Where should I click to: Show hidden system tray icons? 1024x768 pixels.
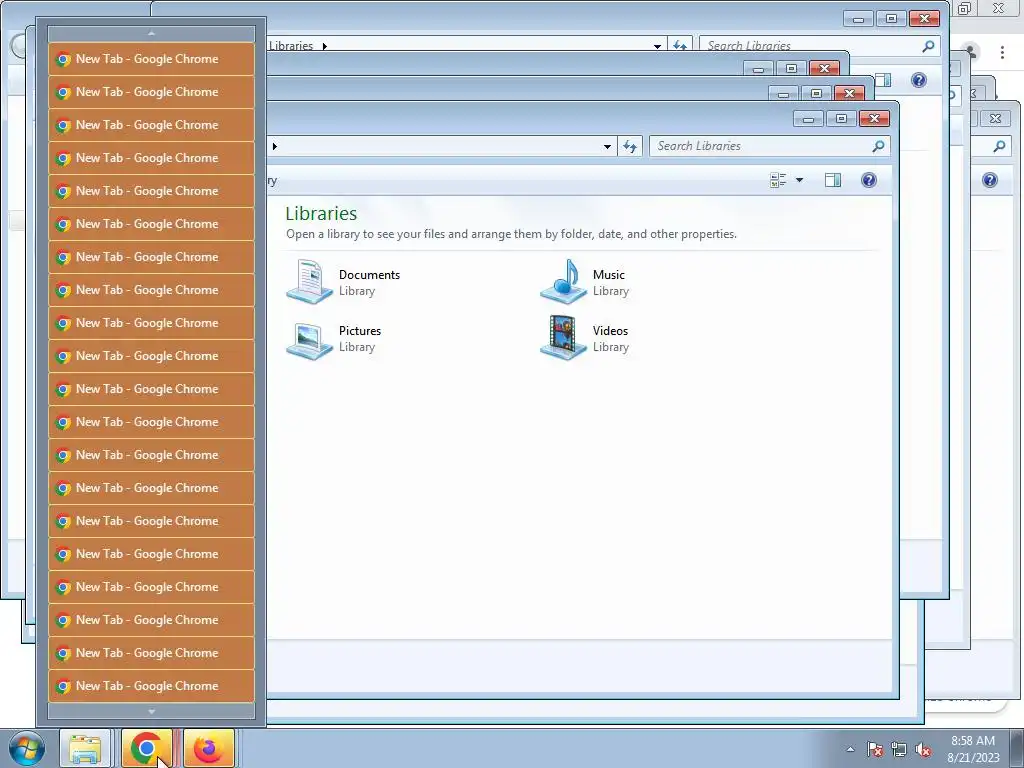850,749
